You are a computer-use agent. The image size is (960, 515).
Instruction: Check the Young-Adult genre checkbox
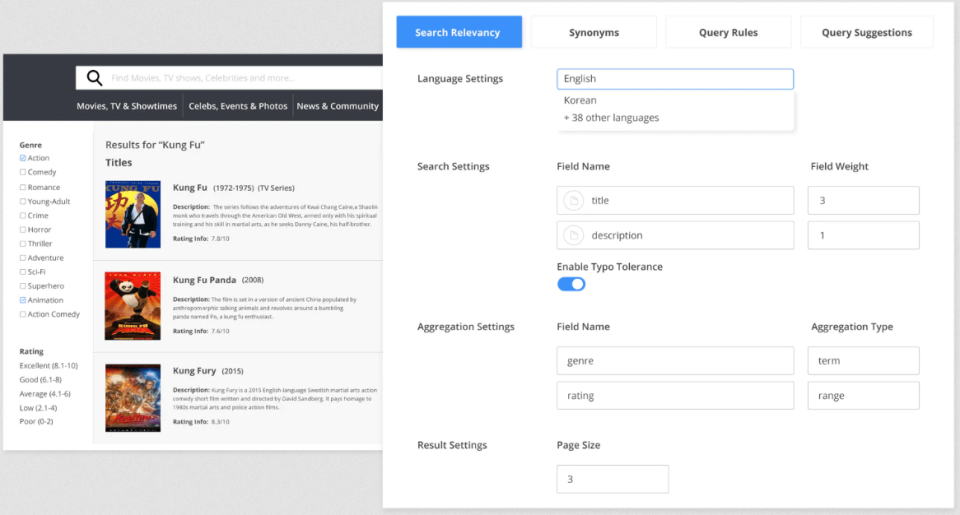pyautogui.click(x=23, y=201)
